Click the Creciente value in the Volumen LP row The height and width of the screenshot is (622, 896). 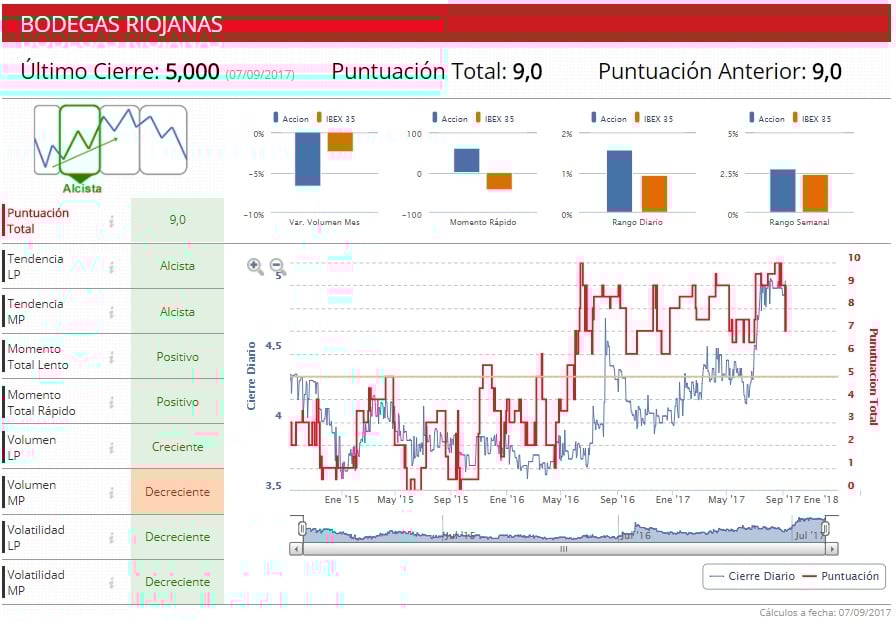click(178, 447)
